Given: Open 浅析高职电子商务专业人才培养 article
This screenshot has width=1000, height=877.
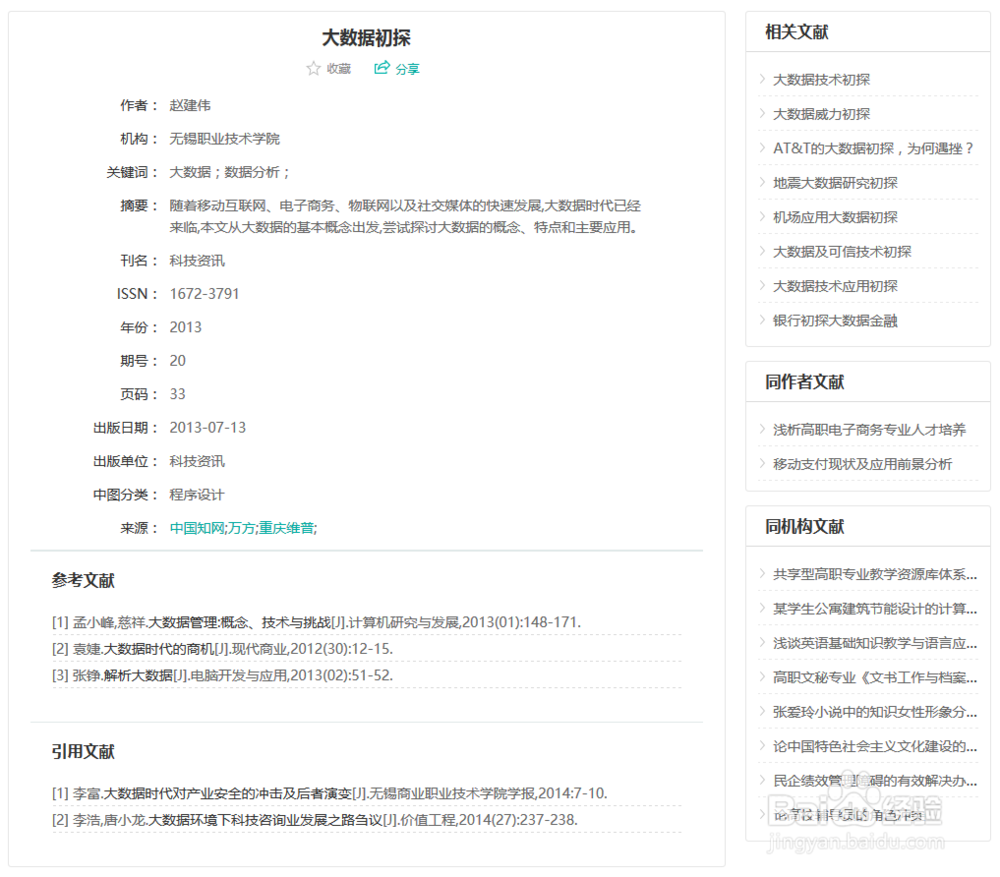Looking at the screenshot, I should pos(869,430).
